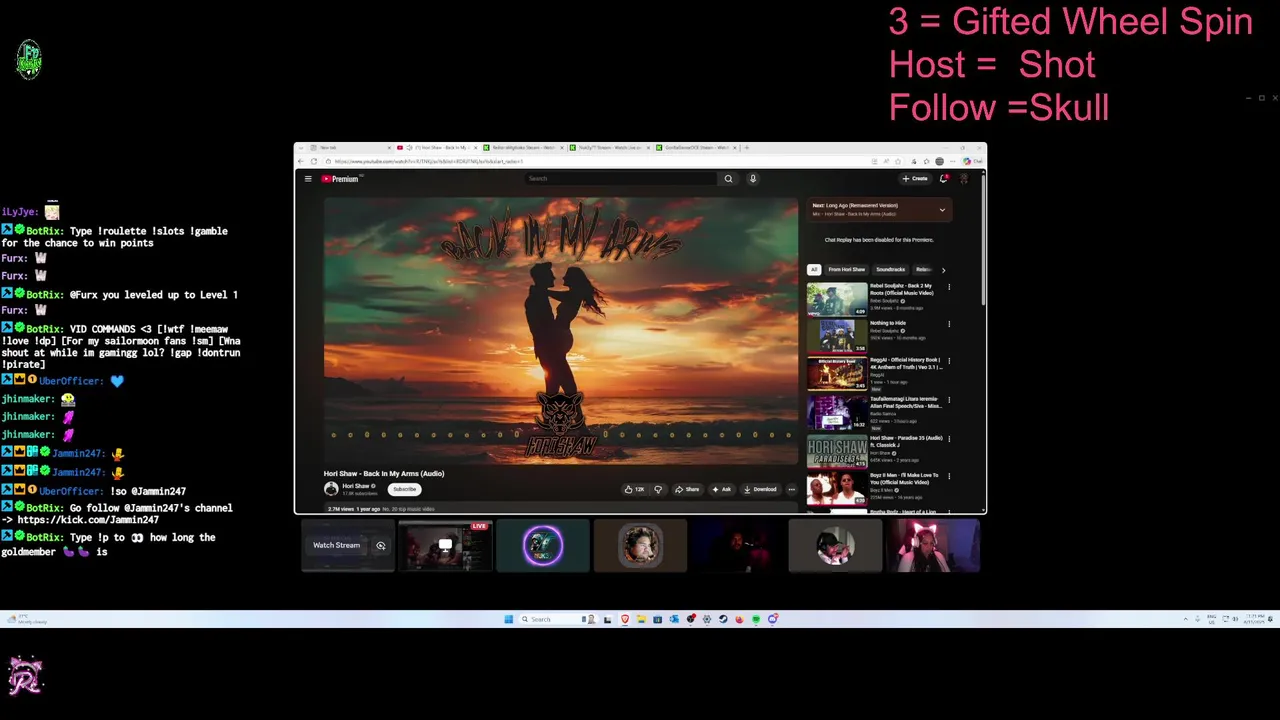The image size is (1280, 720).
Task: Open options for Rebel Souljahz Back 2 My Roots
Action: (x=949, y=287)
